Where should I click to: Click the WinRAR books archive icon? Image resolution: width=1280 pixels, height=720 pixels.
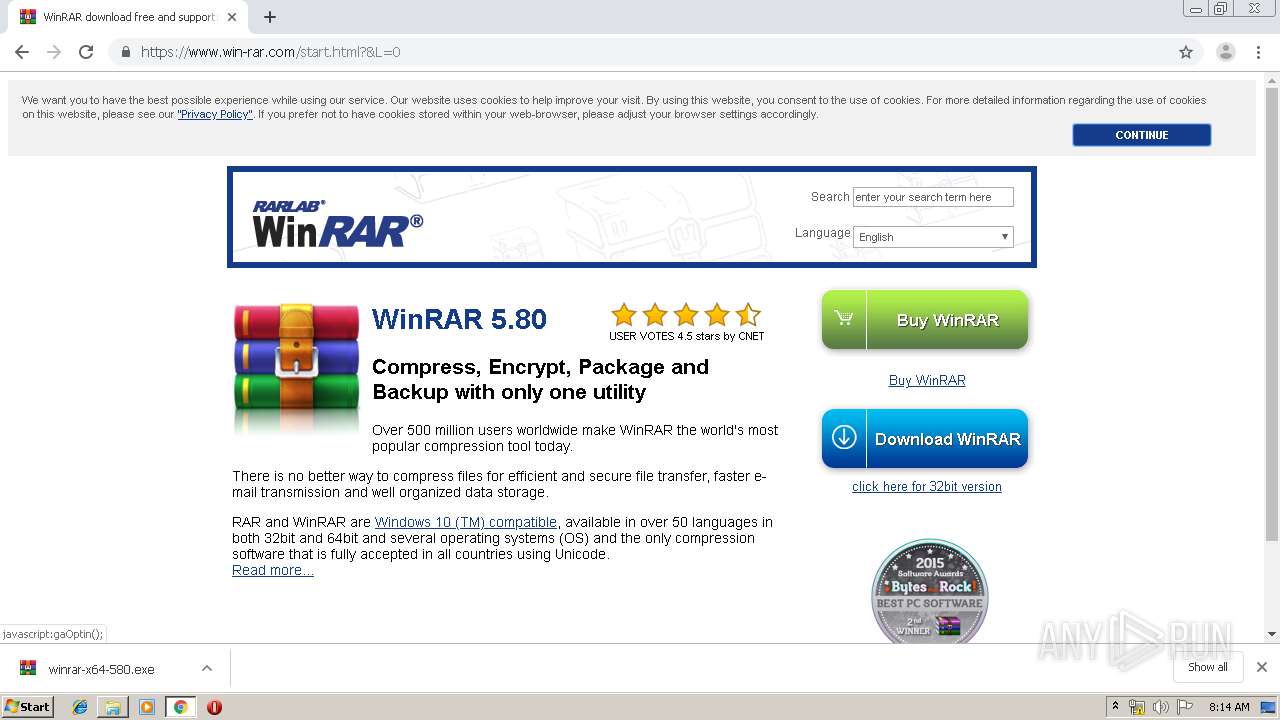pyautogui.click(x=296, y=368)
